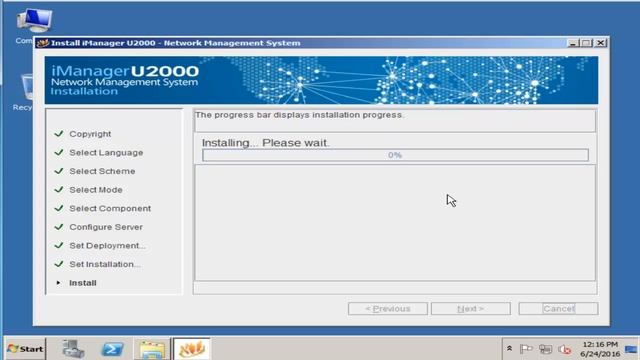
Task: Click the Set Deployment checkmark icon
Action: pos(59,245)
